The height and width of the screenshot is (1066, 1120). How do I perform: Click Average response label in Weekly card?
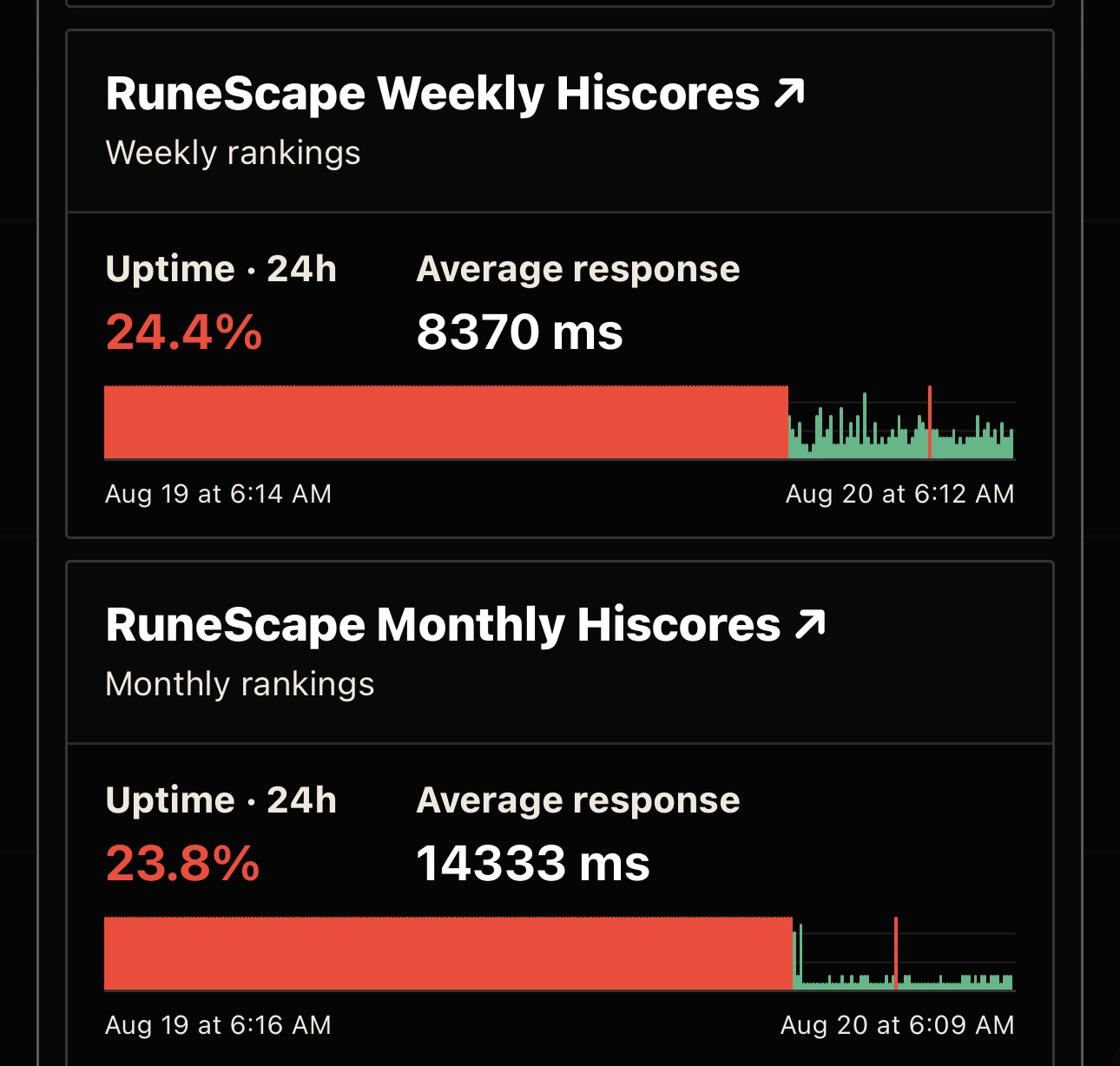(578, 269)
